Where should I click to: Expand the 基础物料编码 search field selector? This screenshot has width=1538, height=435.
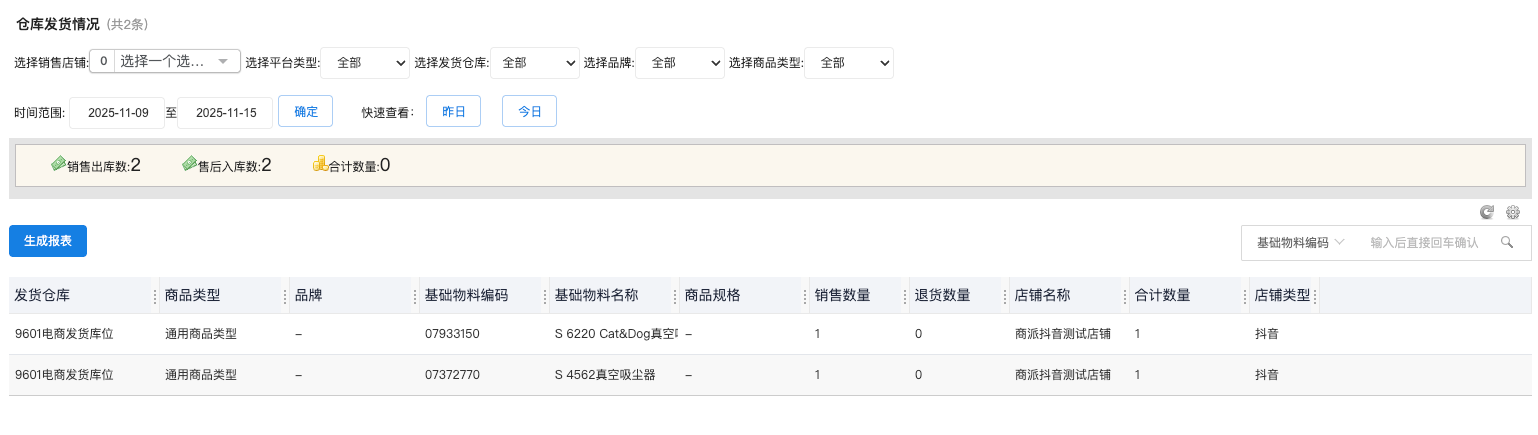coord(1300,243)
